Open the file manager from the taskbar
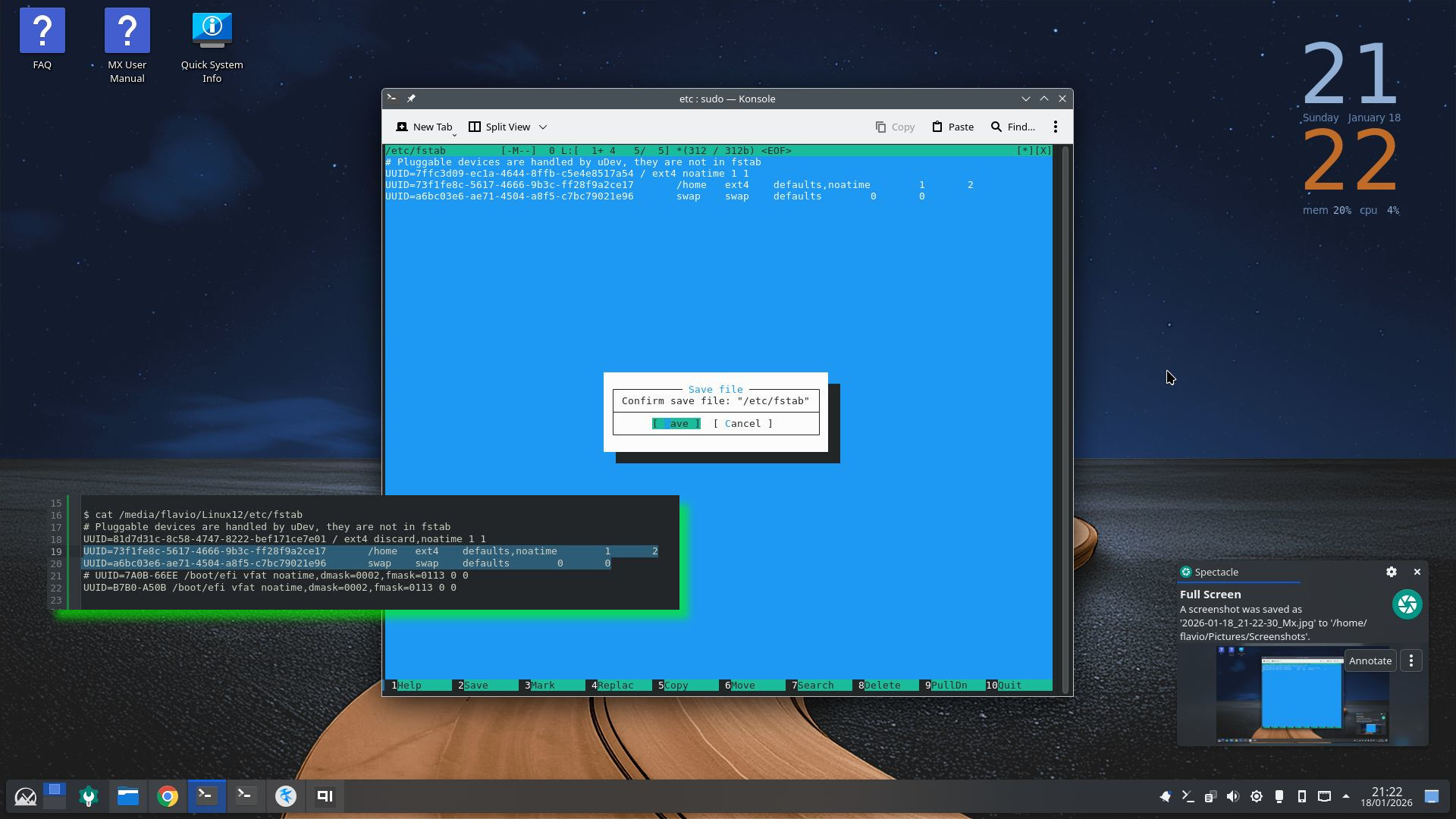Image resolution: width=1456 pixels, height=819 pixels. [x=128, y=796]
